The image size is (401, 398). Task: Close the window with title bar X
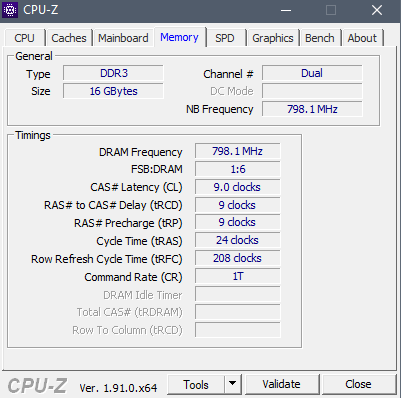click(x=377, y=11)
